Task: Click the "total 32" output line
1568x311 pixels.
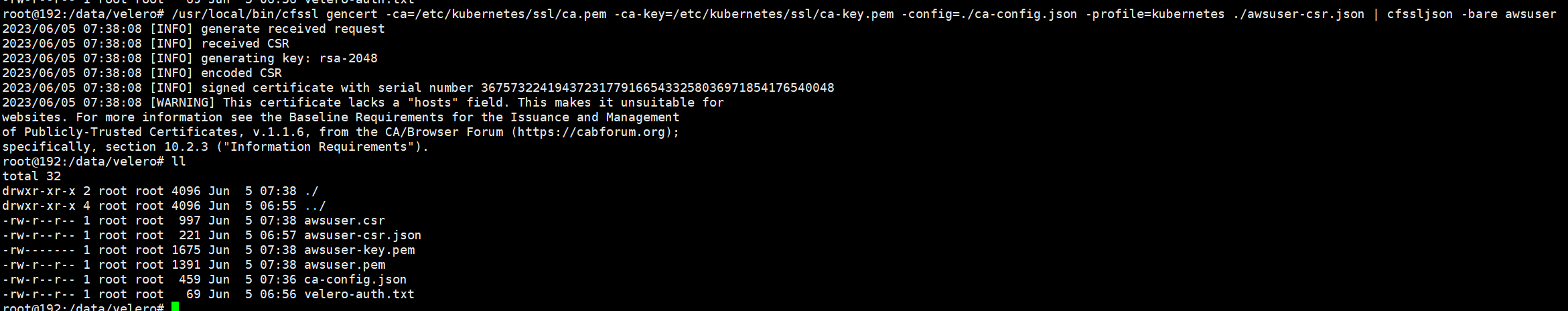Action: click(x=31, y=176)
